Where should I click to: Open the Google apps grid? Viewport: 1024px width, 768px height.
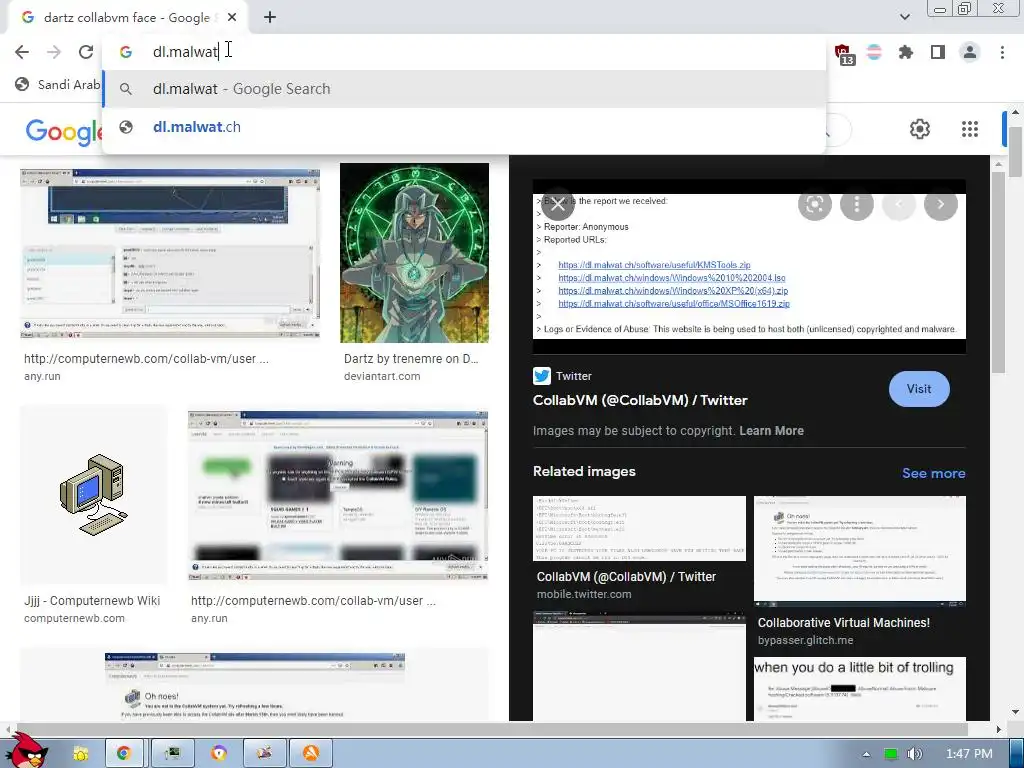tap(970, 129)
